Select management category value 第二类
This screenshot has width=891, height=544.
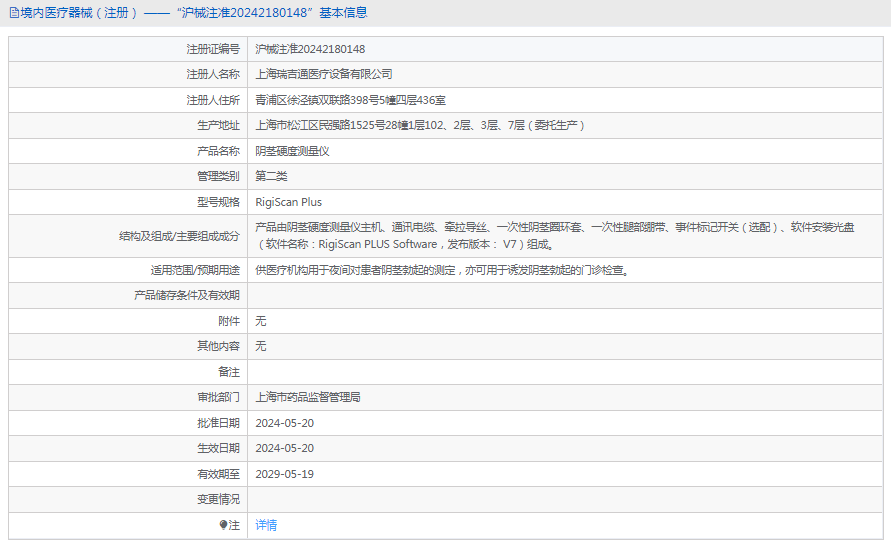click(271, 176)
